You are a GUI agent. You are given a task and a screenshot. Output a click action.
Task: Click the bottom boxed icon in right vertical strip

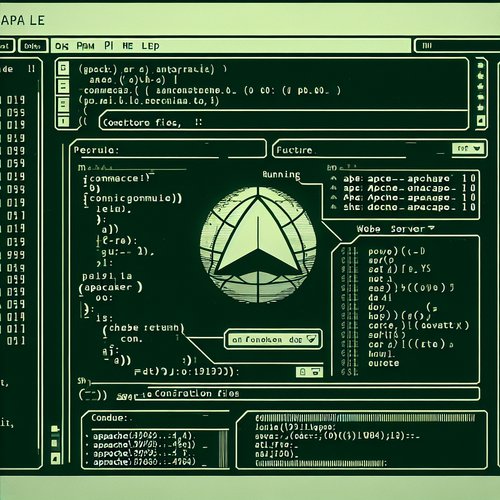coord(480,120)
